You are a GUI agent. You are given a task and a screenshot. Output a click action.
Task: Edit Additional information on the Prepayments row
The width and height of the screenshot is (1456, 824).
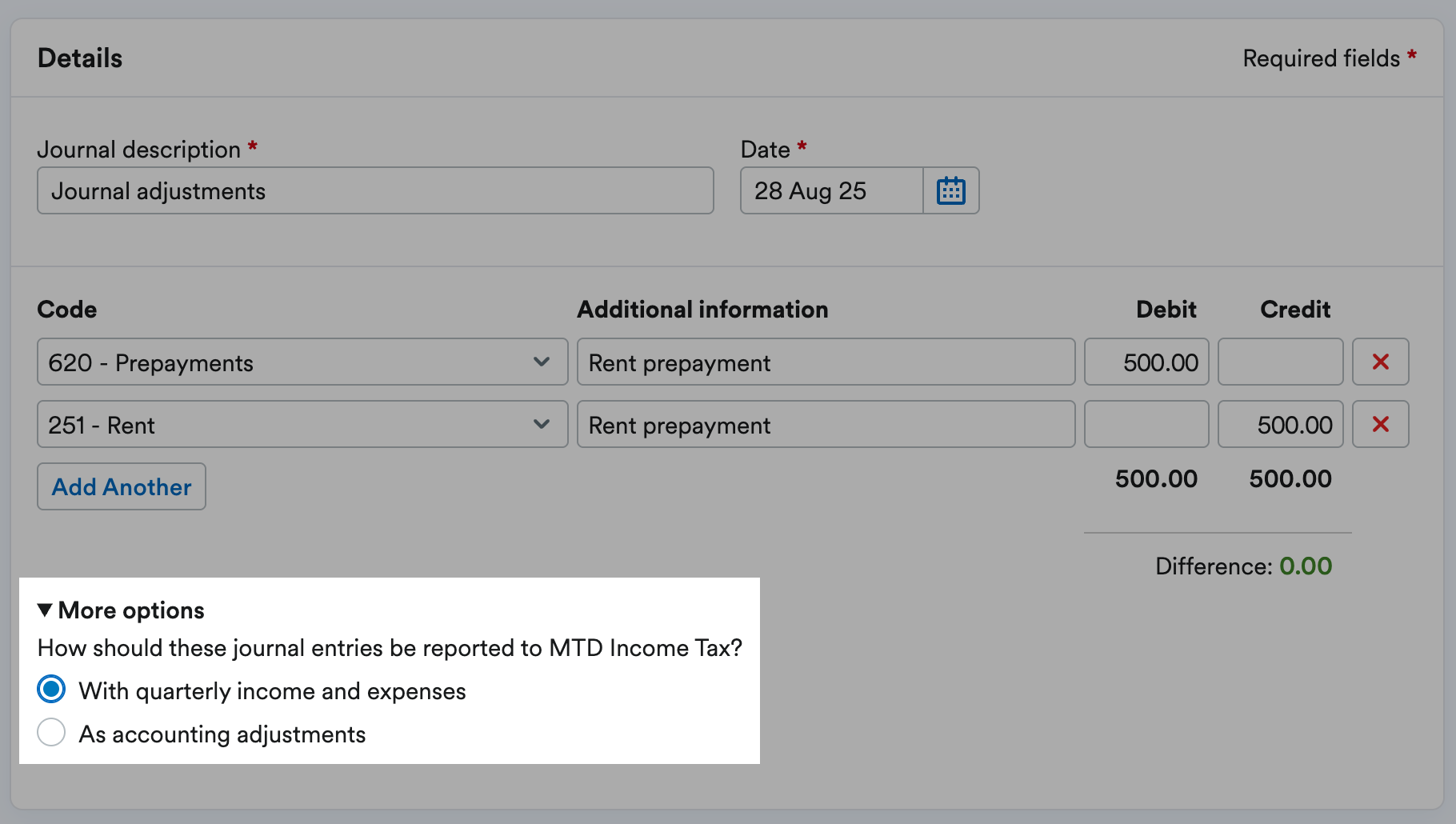(x=826, y=362)
